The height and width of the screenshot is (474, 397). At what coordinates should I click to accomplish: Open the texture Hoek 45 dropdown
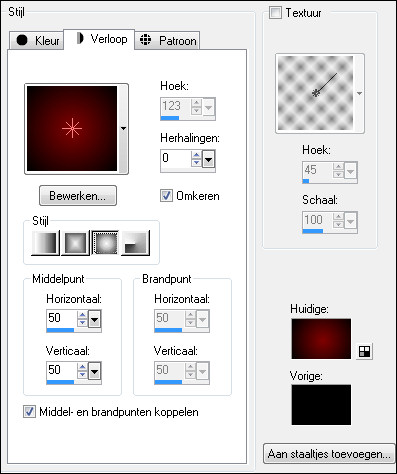(x=350, y=171)
